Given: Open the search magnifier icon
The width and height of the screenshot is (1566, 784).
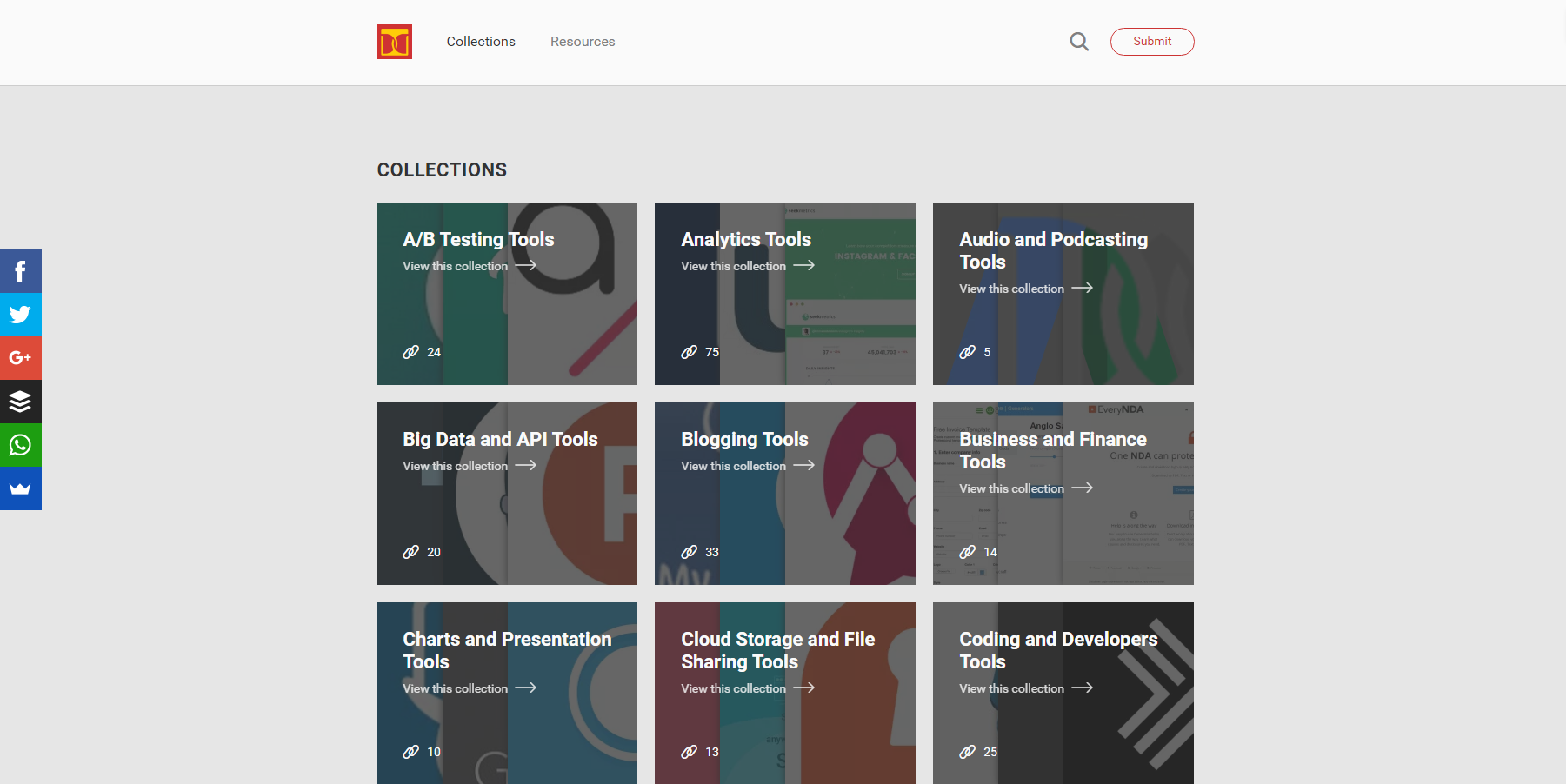Looking at the screenshot, I should click(x=1079, y=42).
